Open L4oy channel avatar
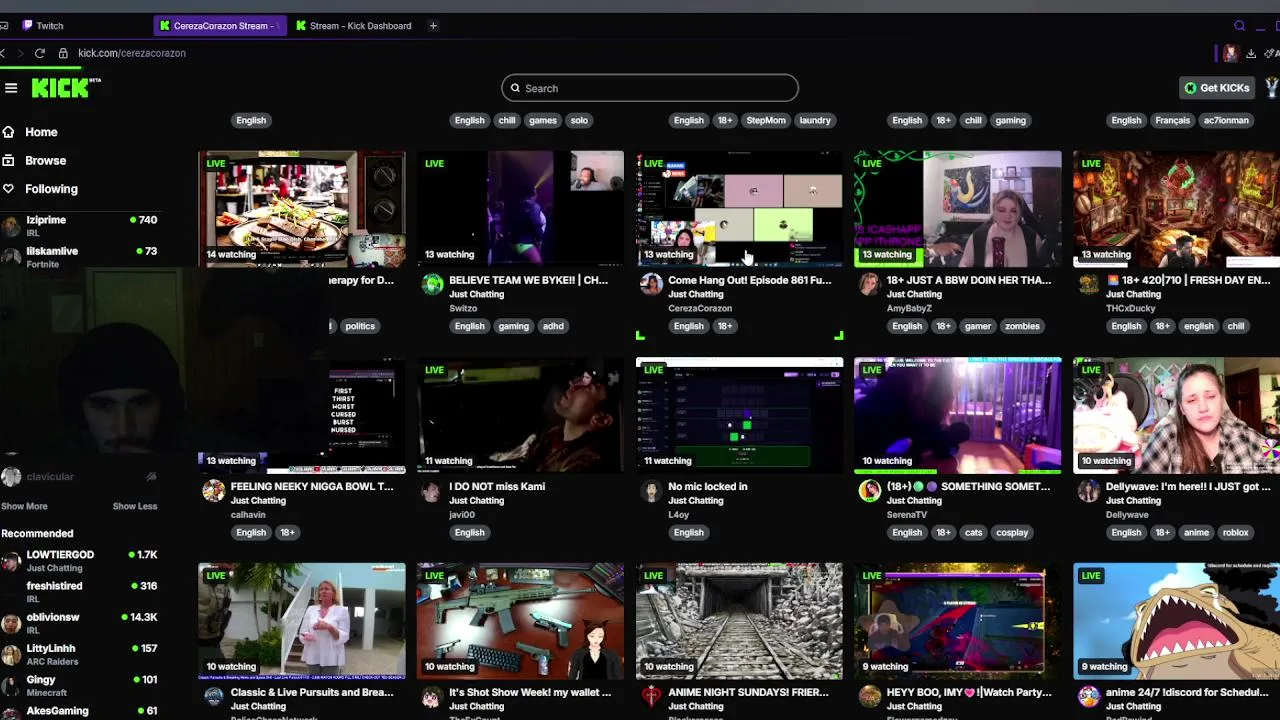Viewport: 1280px width, 720px height. [x=651, y=491]
